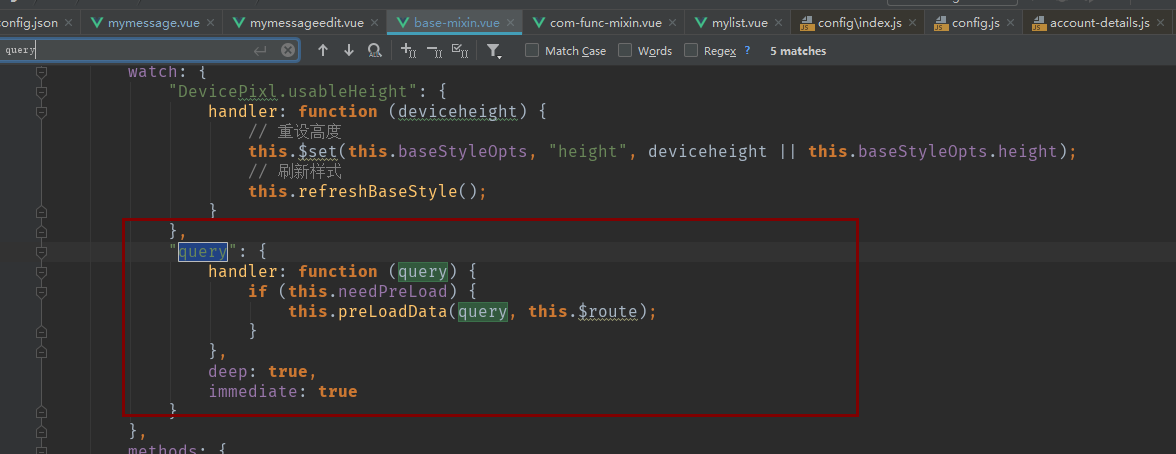Click the "deviceheight" function parameter
The width and height of the screenshot is (1176, 454).
tap(458, 112)
